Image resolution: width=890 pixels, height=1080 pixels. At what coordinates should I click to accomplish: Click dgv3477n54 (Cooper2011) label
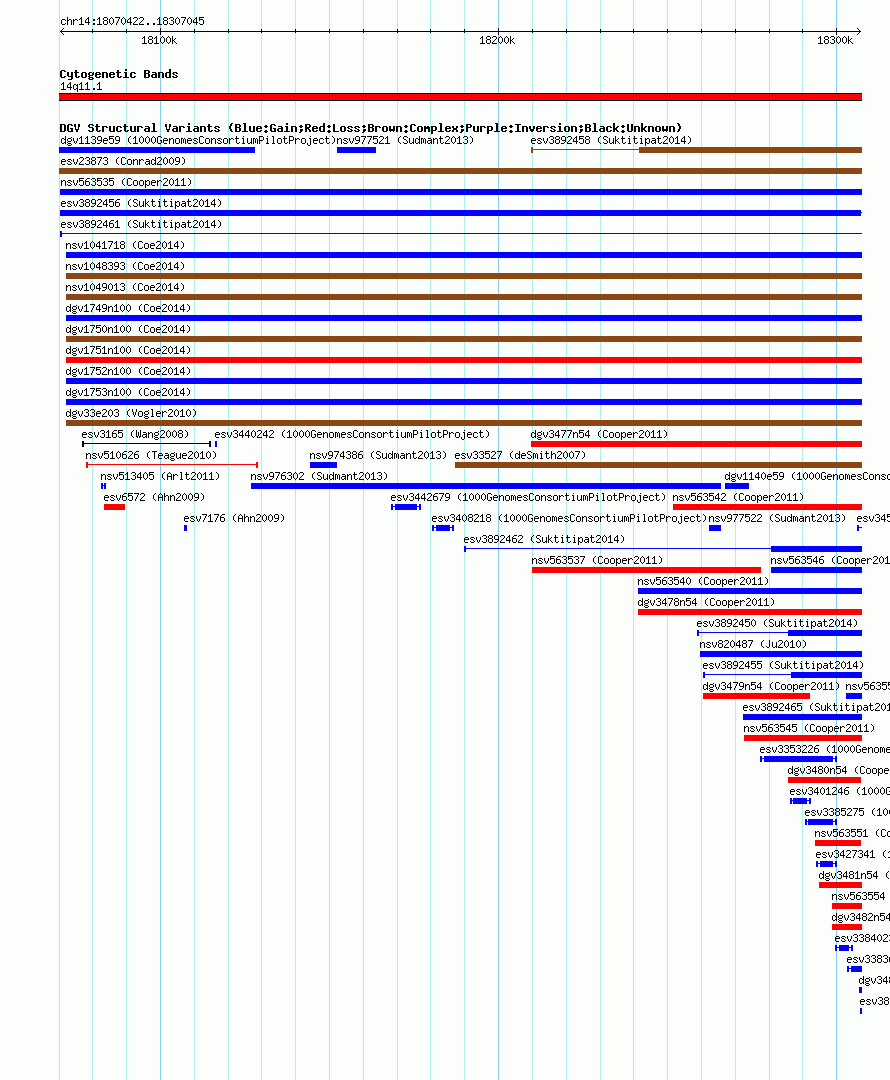[599, 435]
